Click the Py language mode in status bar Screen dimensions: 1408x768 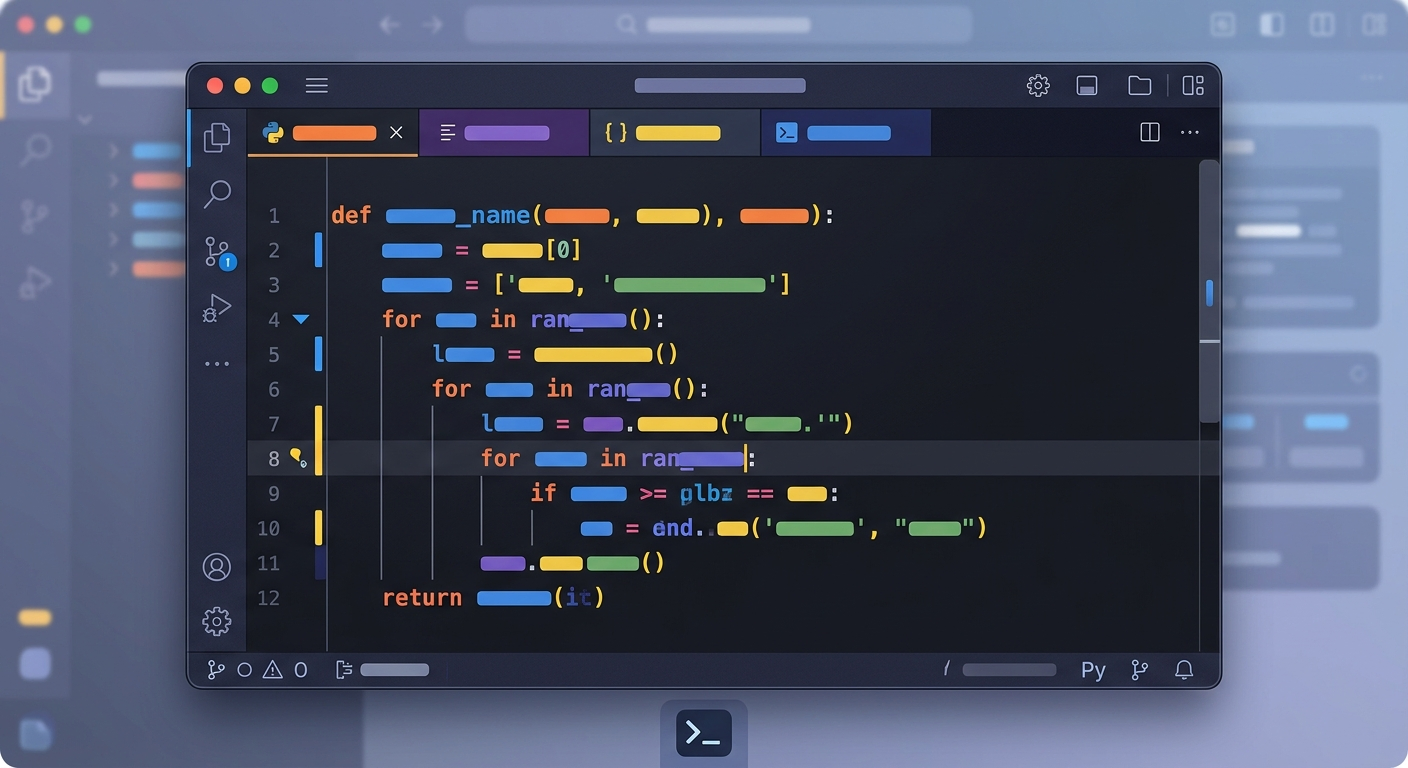(x=1093, y=670)
